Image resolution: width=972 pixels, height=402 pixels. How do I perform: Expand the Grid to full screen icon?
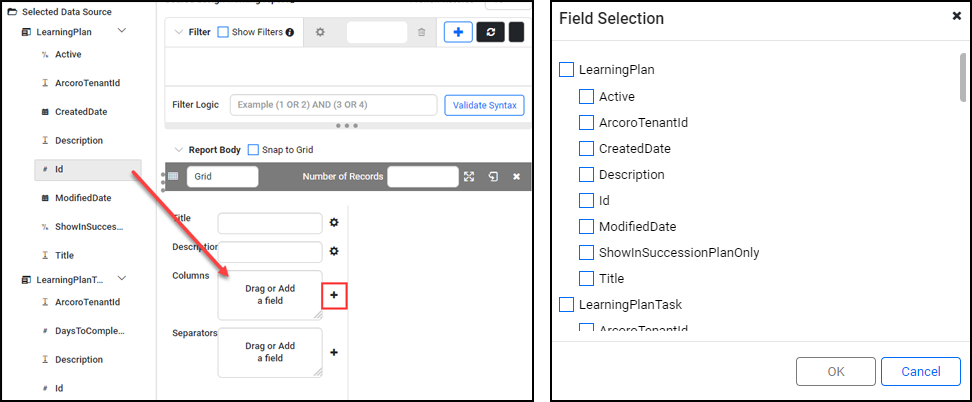pos(469,177)
